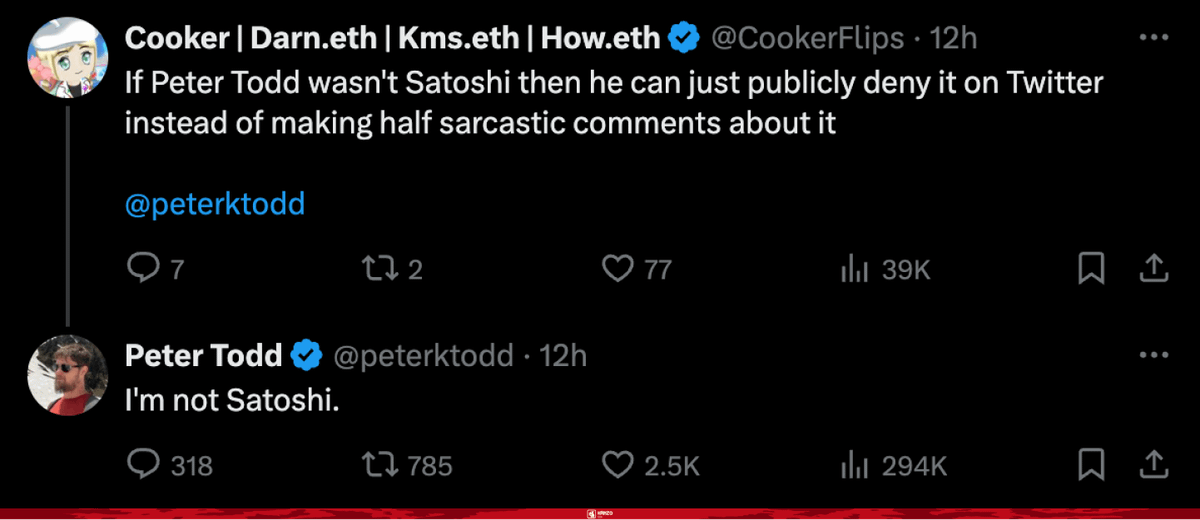This screenshot has width=1200, height=520.
Task: Reply to CookerFlips' tweet
Action: (146, 268)
